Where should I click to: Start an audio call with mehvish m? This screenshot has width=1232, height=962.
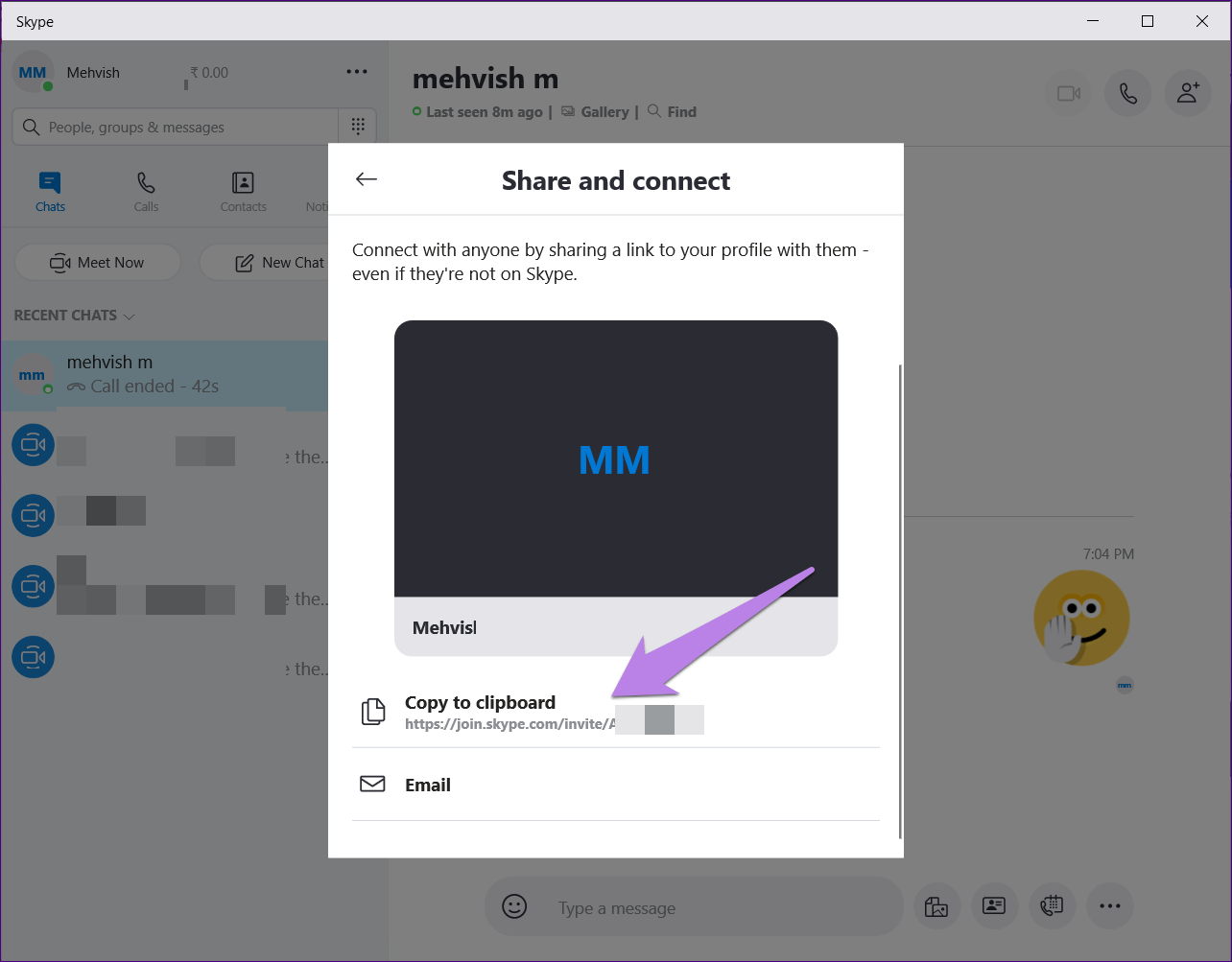pos(1128,93)
